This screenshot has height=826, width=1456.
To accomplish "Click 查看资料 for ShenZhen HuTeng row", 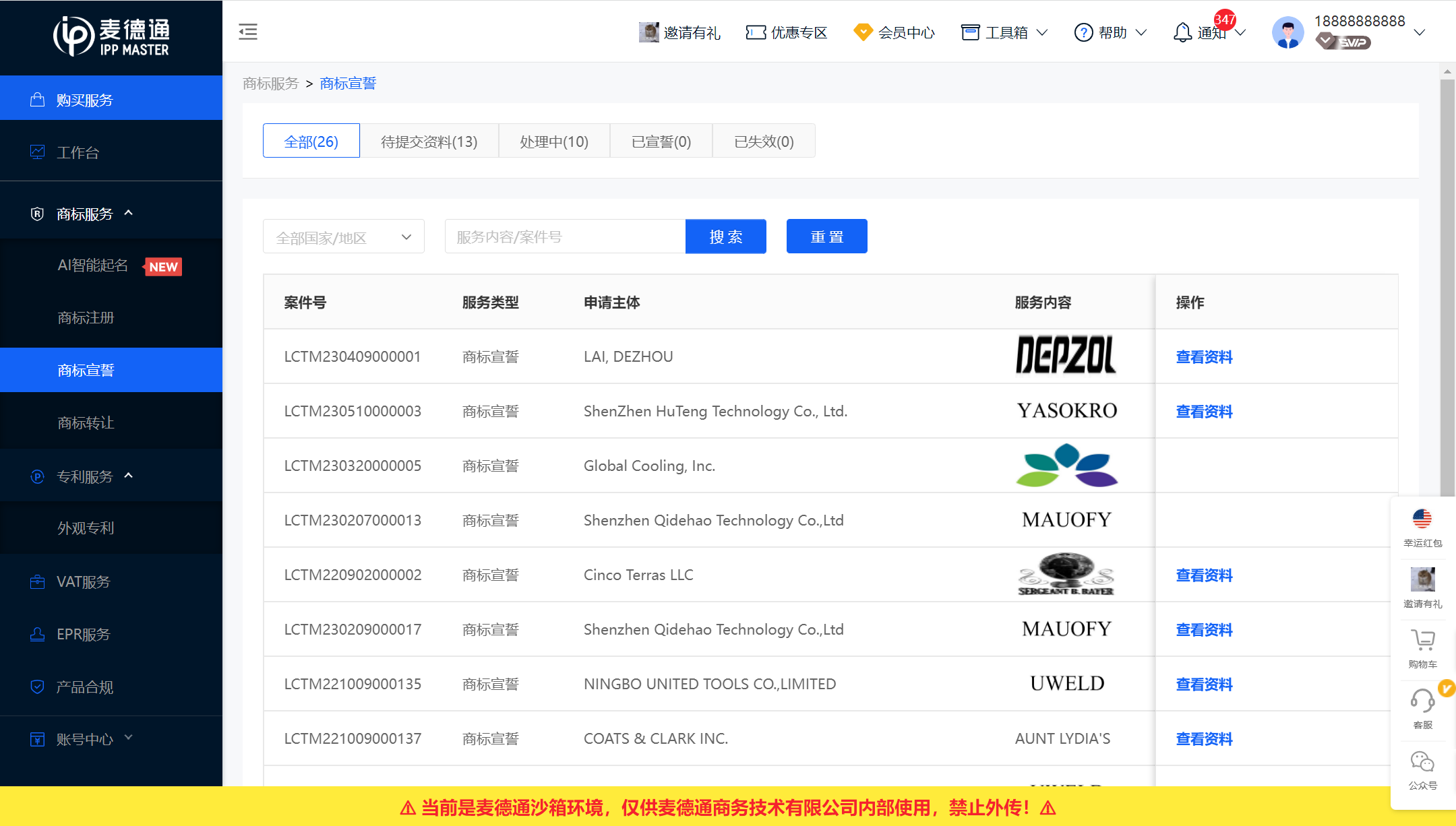I will tap(1204, 411).
